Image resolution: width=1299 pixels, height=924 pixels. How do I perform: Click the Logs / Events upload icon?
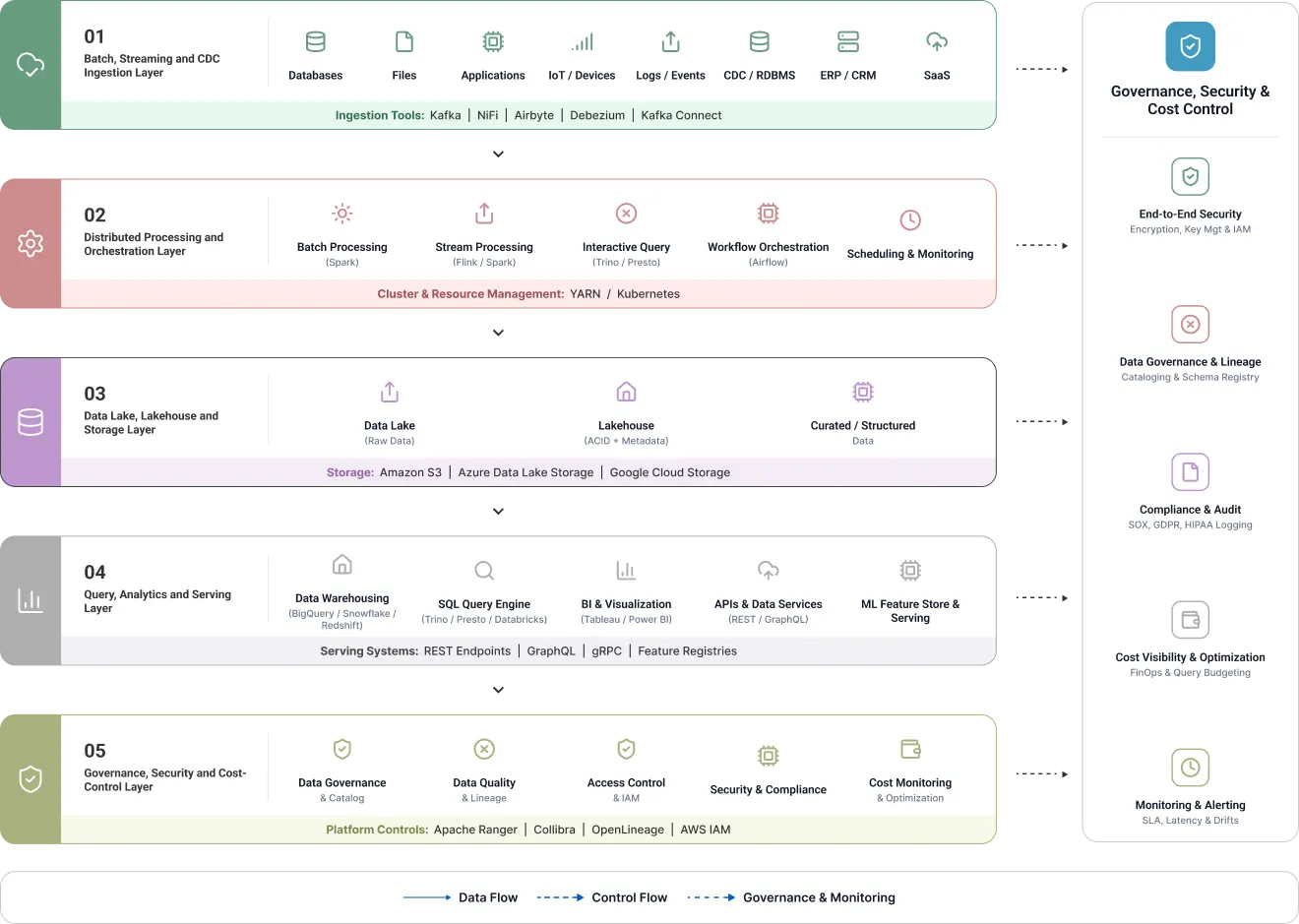pos(671,41)
